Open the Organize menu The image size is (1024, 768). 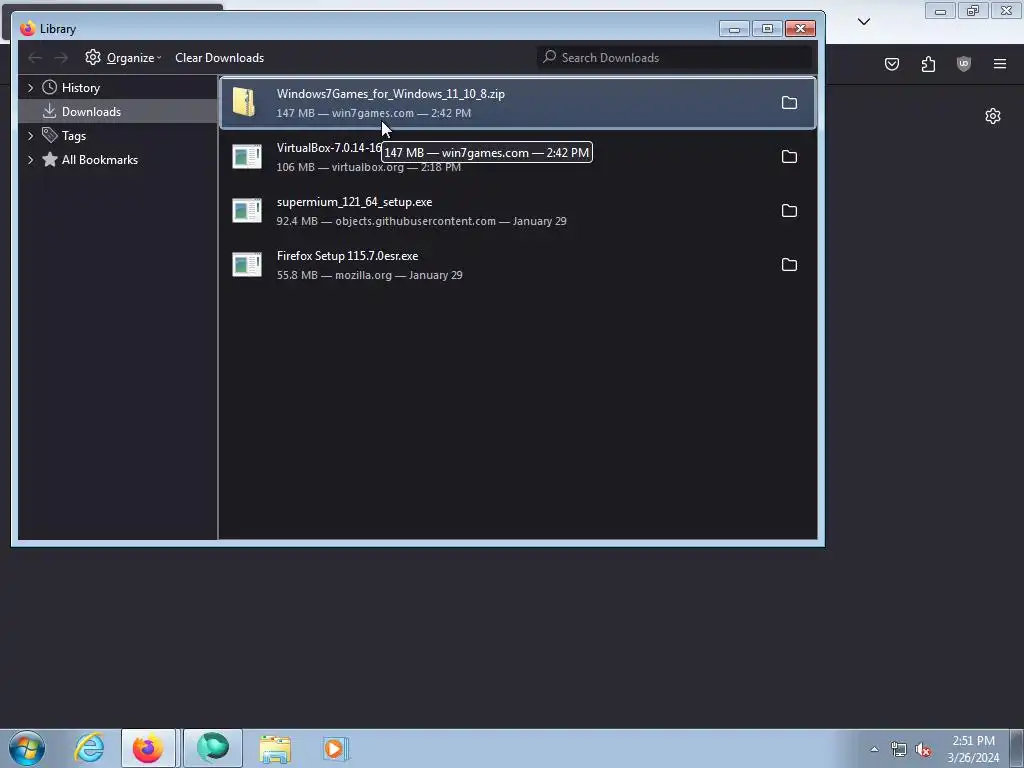(x=123, y=57)
